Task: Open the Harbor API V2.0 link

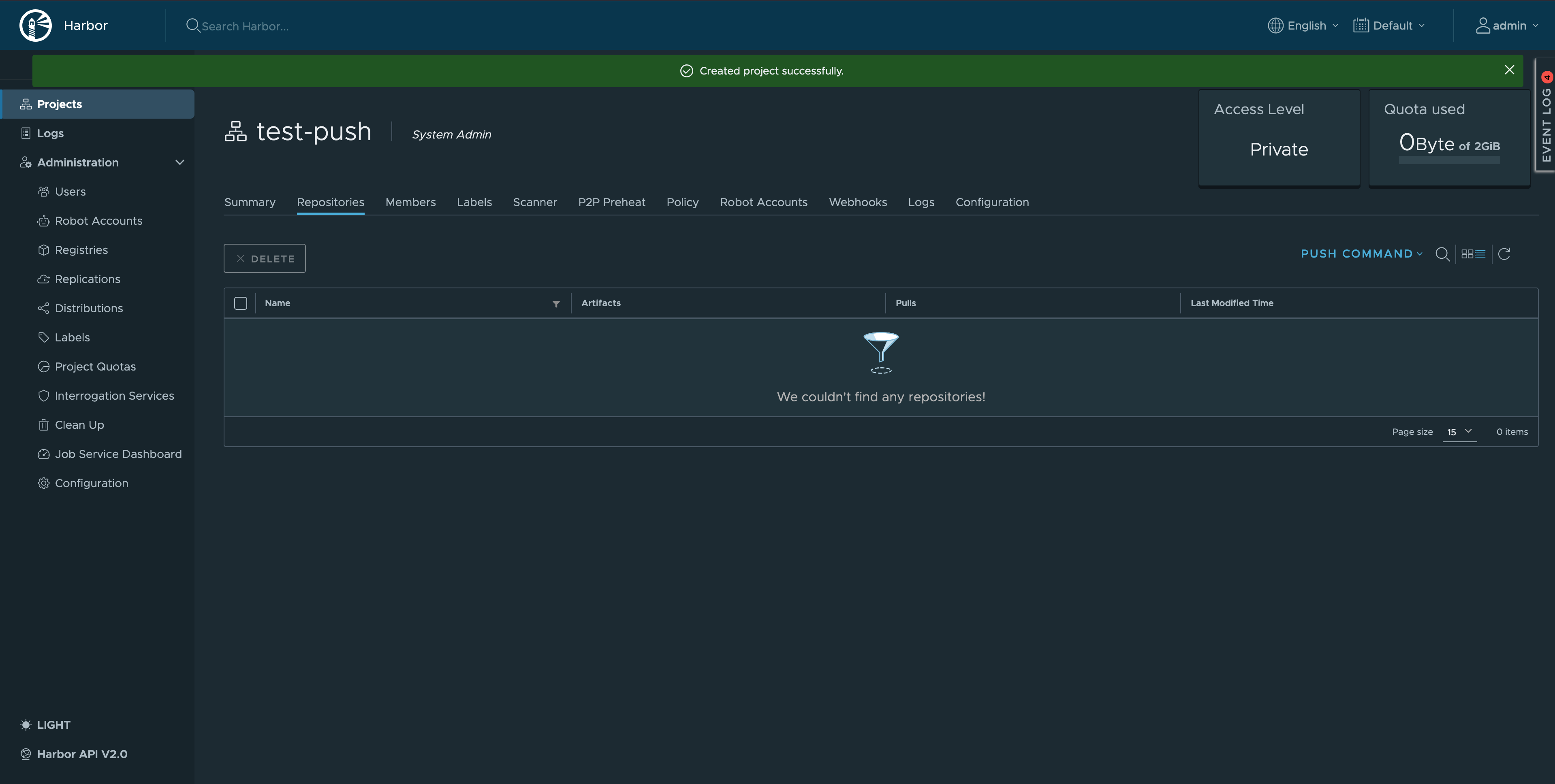Action: coord(82,754)
